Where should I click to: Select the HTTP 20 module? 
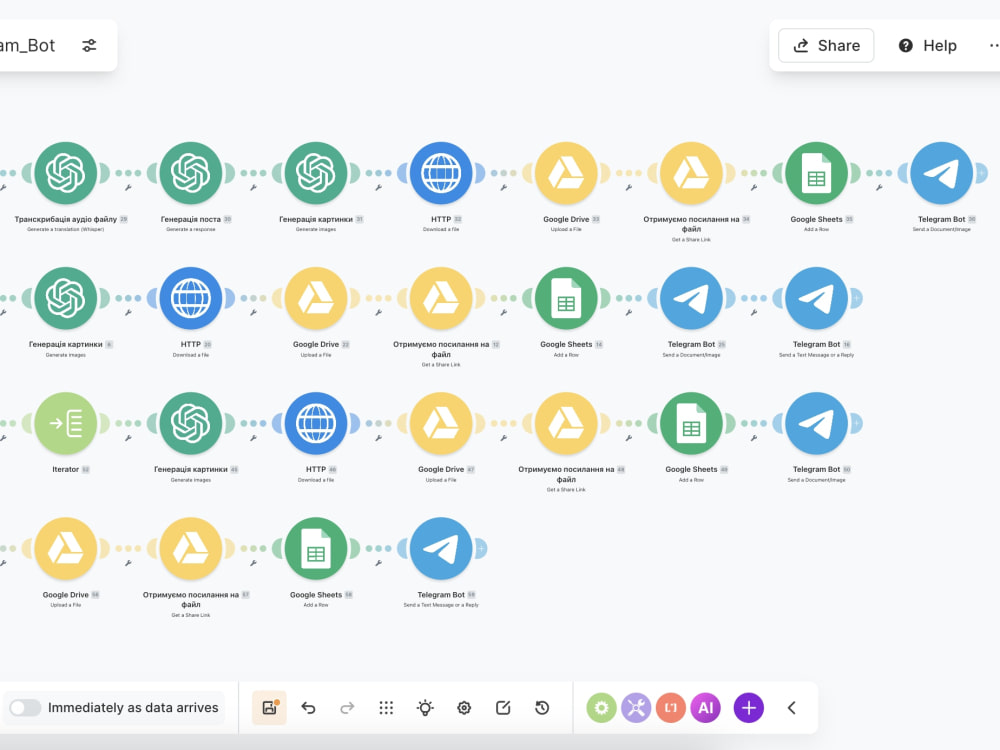191,298
